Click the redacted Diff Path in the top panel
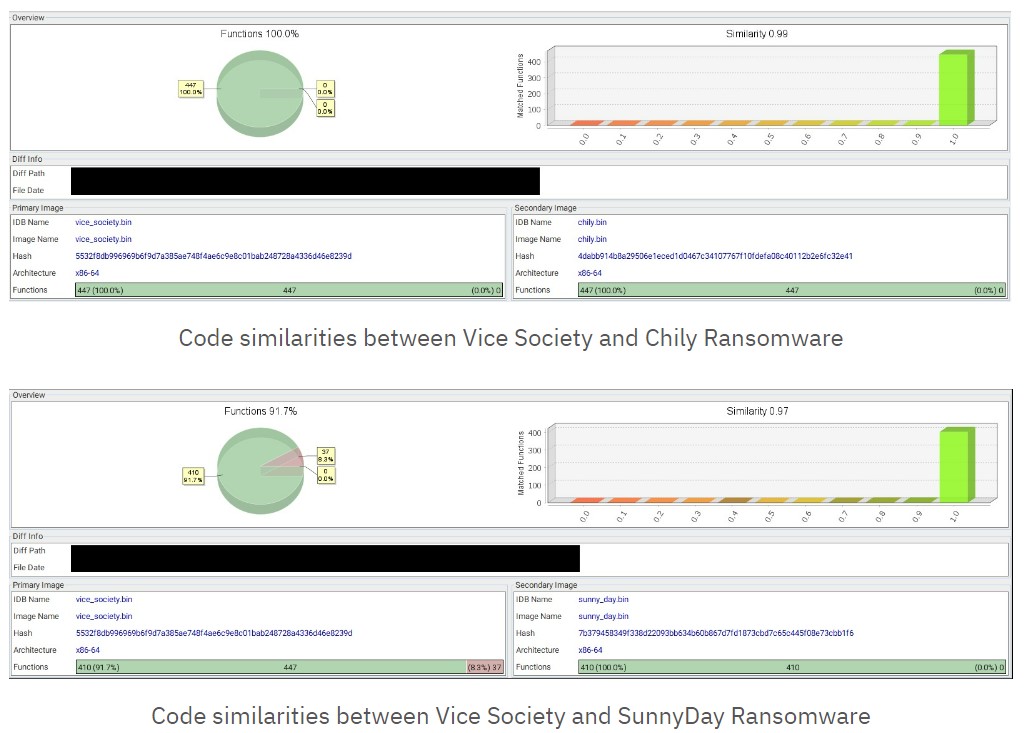 pos(305,174)
